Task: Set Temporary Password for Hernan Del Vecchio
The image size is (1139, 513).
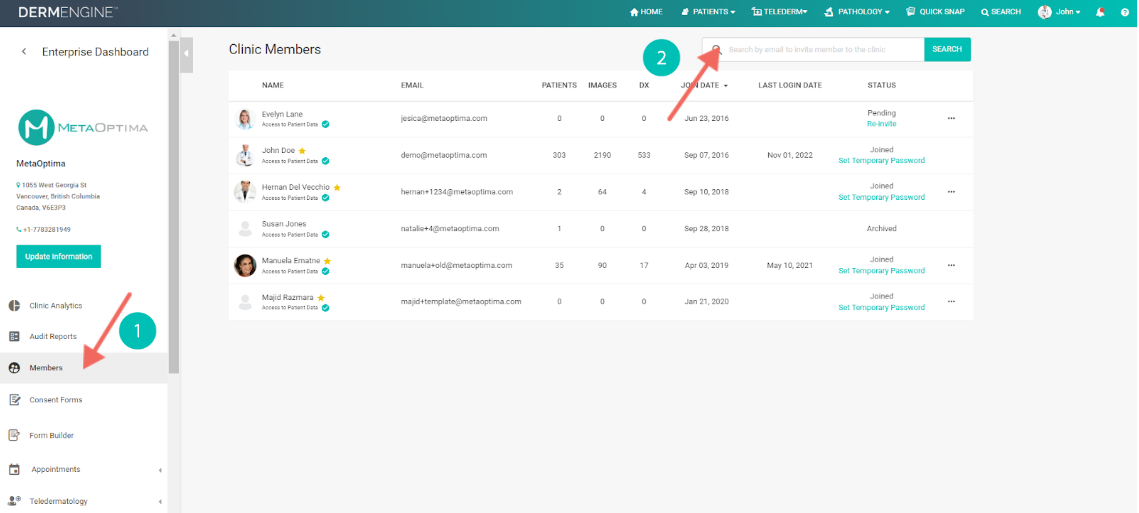Action: [882, 198]
